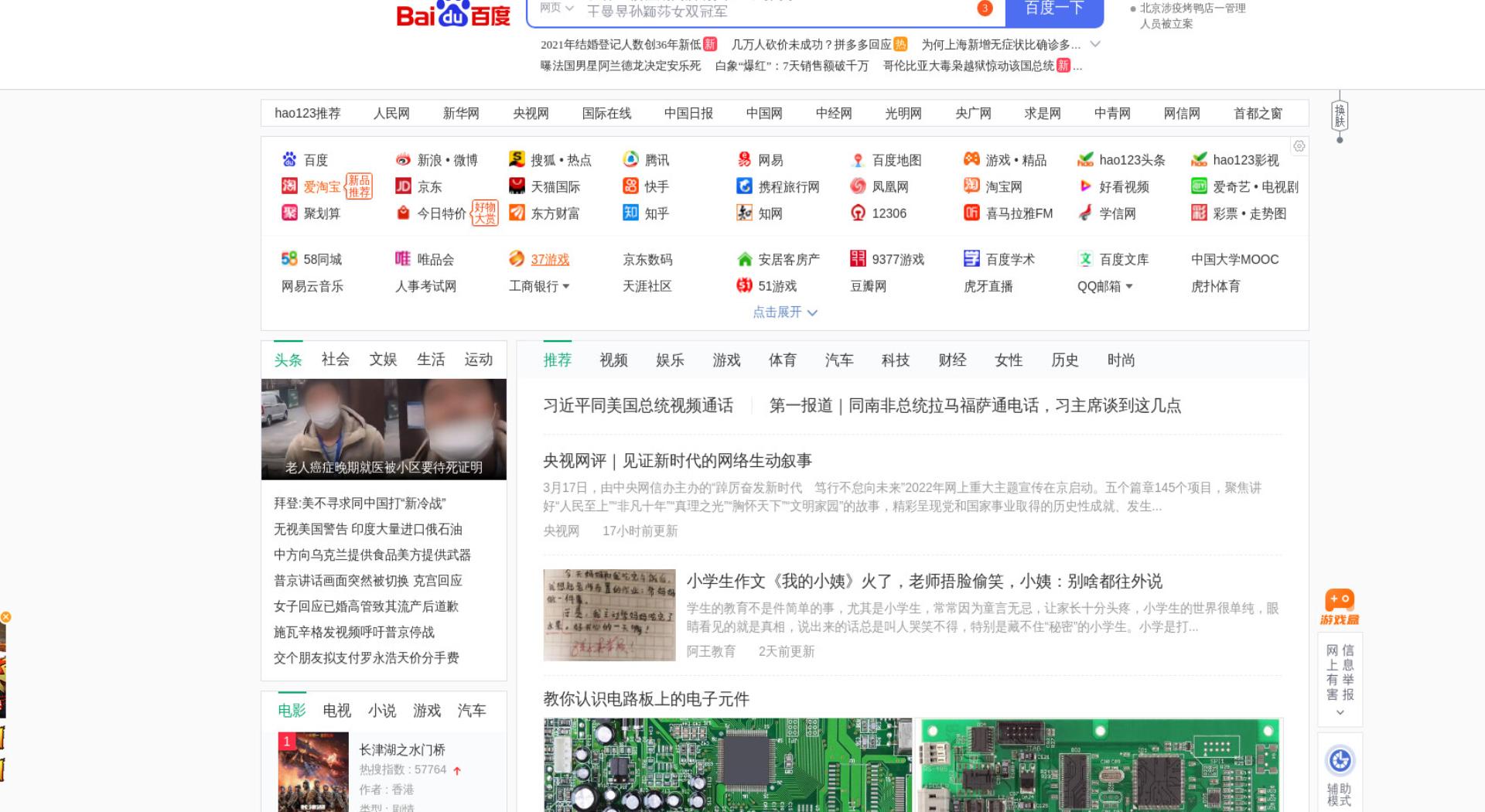The height and width of the screenshot is (812, 1485).
Task: Open the handwritten essay thumbnail
Action: tap(609, 615)
